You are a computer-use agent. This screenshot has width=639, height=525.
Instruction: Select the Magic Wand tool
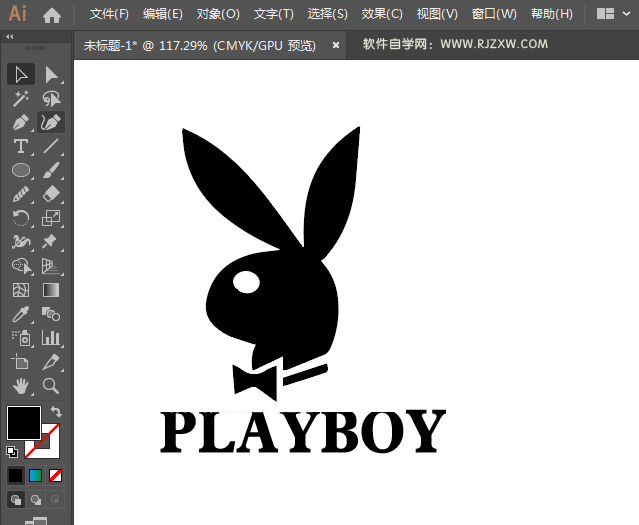pyautogui.click(x=21, y=99)
